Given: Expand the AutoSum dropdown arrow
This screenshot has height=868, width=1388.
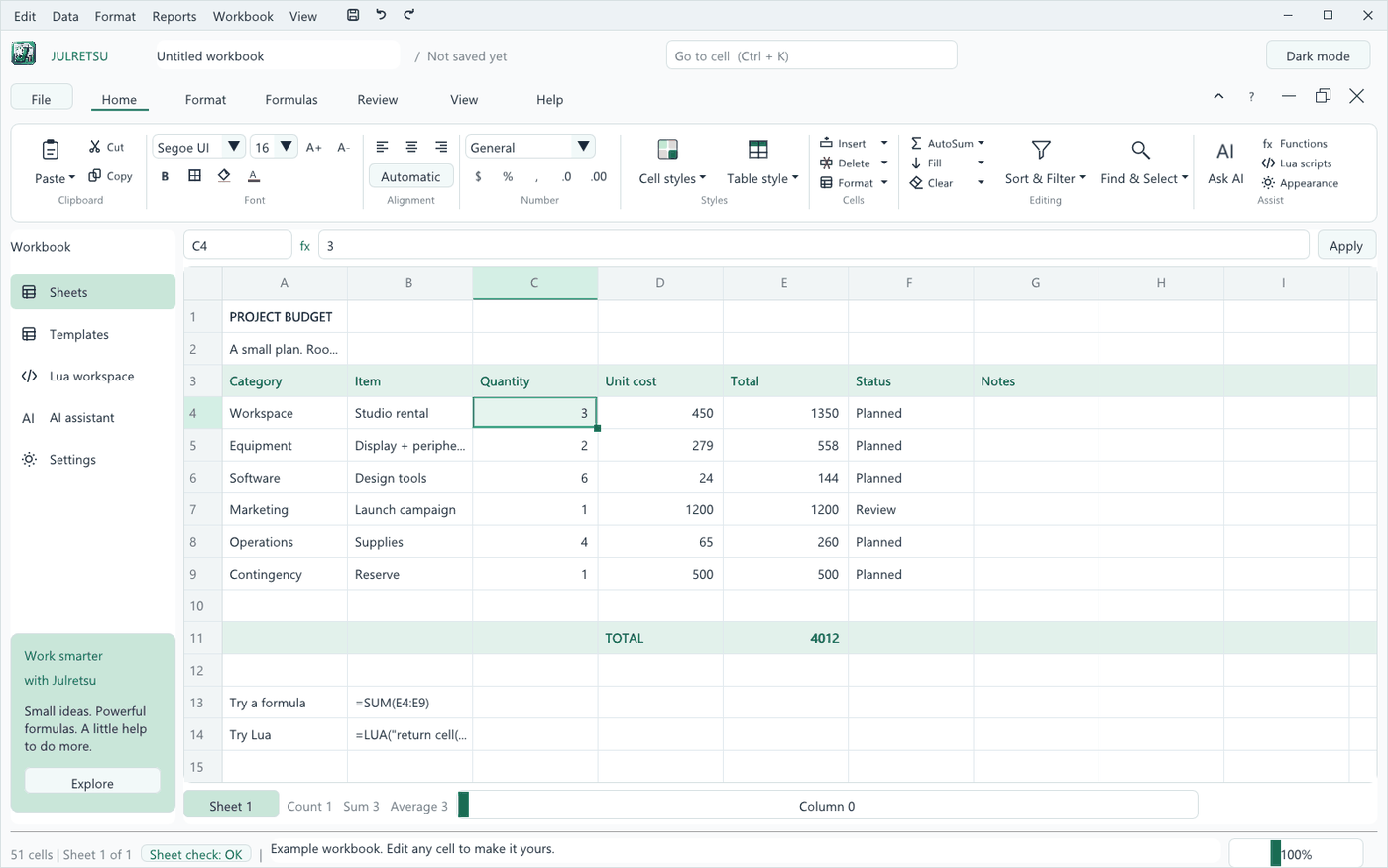Looking at the screenshot, I should point(981,143).
